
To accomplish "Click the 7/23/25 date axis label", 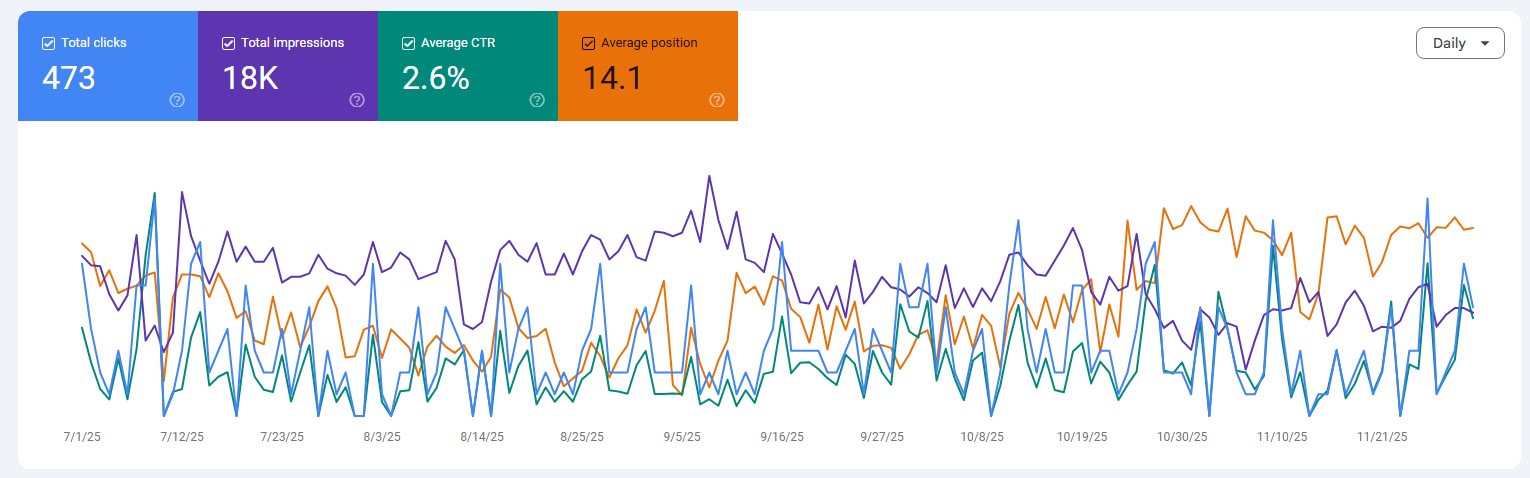I will (x=282, y=437).
